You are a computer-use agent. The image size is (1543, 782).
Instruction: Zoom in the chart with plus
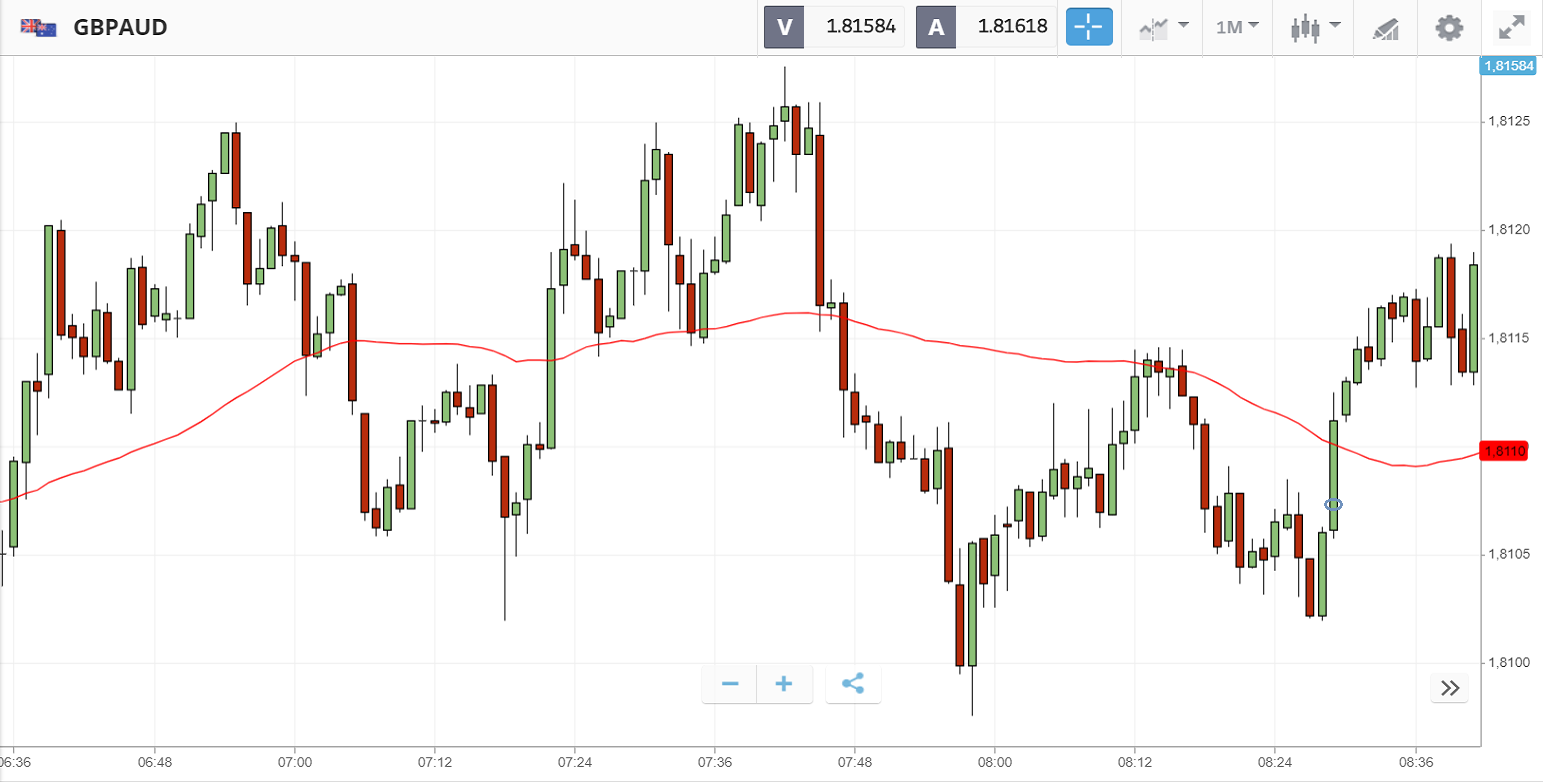784,684
